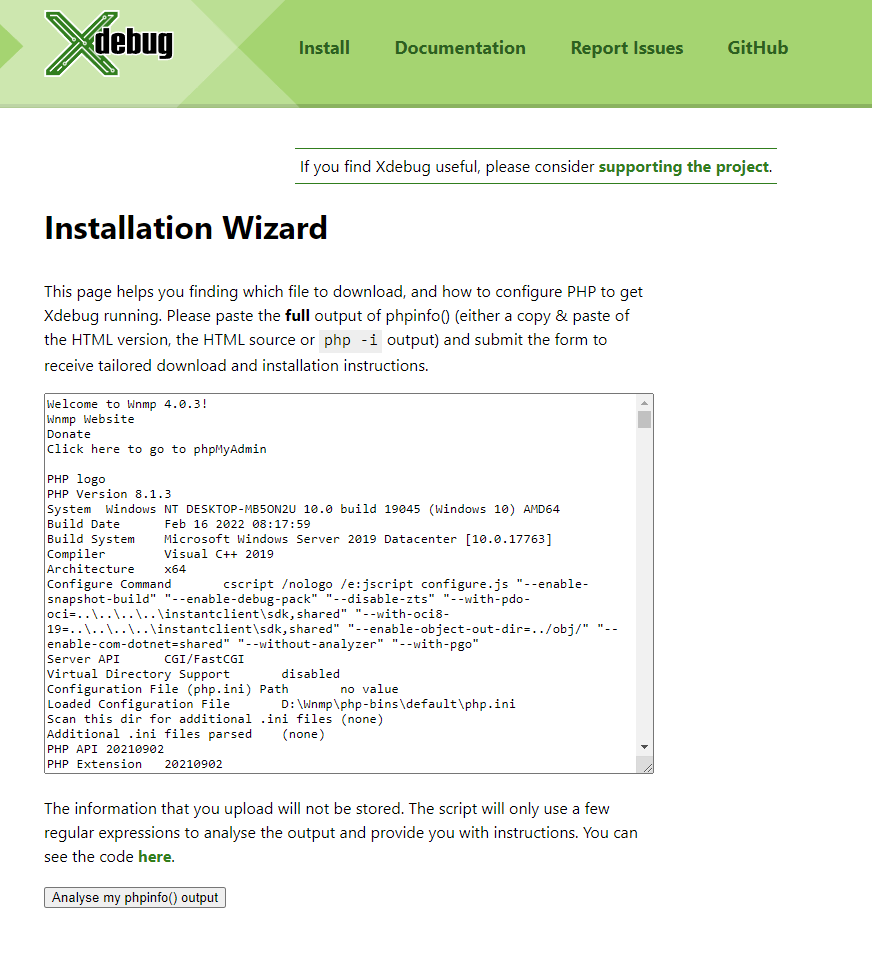Click the 'Wnmp Website' line

pyautogui.click(x=91, y=419)
